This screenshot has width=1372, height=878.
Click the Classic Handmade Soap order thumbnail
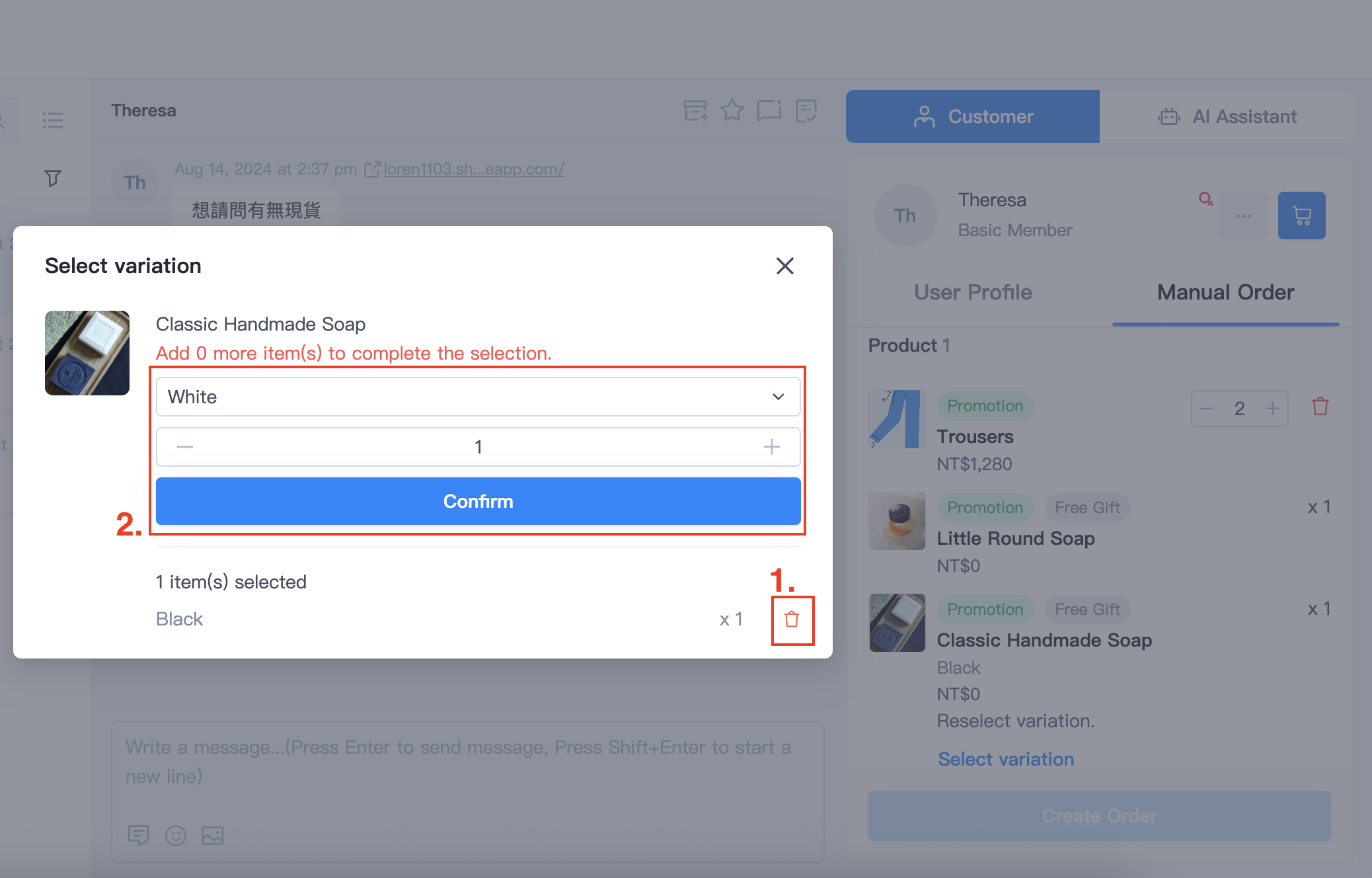click(897, 623)
